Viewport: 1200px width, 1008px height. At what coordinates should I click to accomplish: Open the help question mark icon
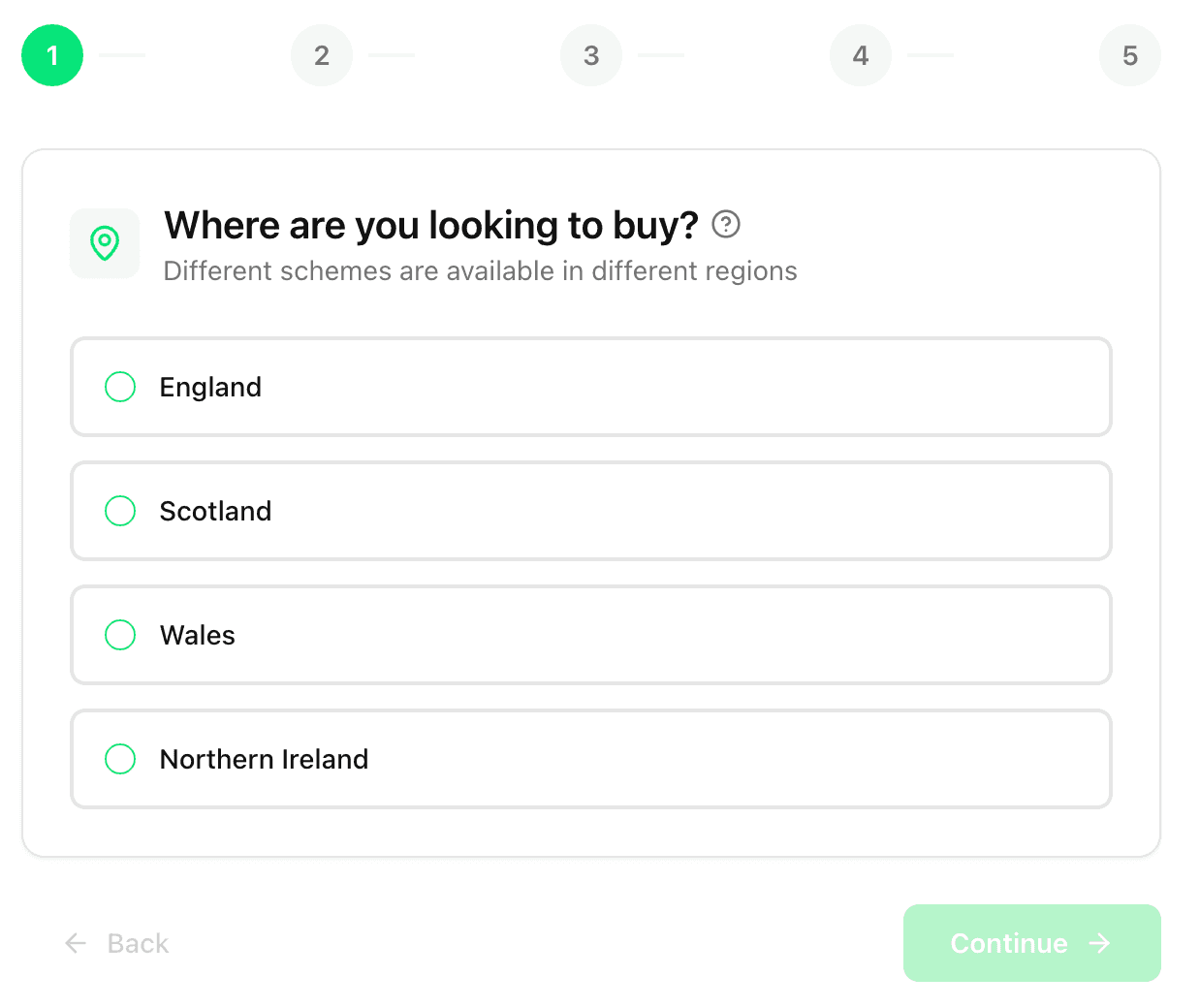(726, 225)
